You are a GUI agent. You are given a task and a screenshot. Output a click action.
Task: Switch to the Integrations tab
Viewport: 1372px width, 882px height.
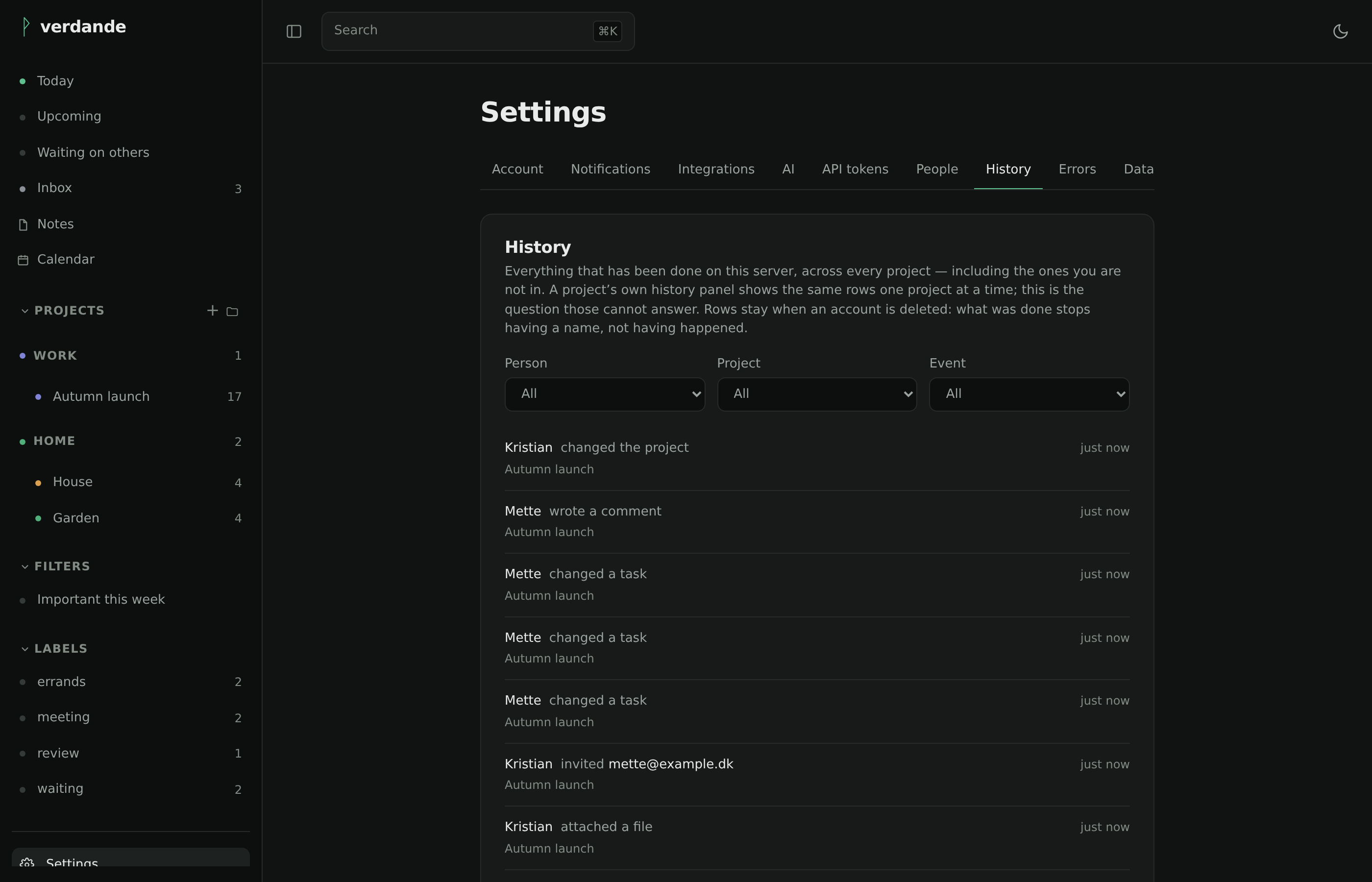716,170
